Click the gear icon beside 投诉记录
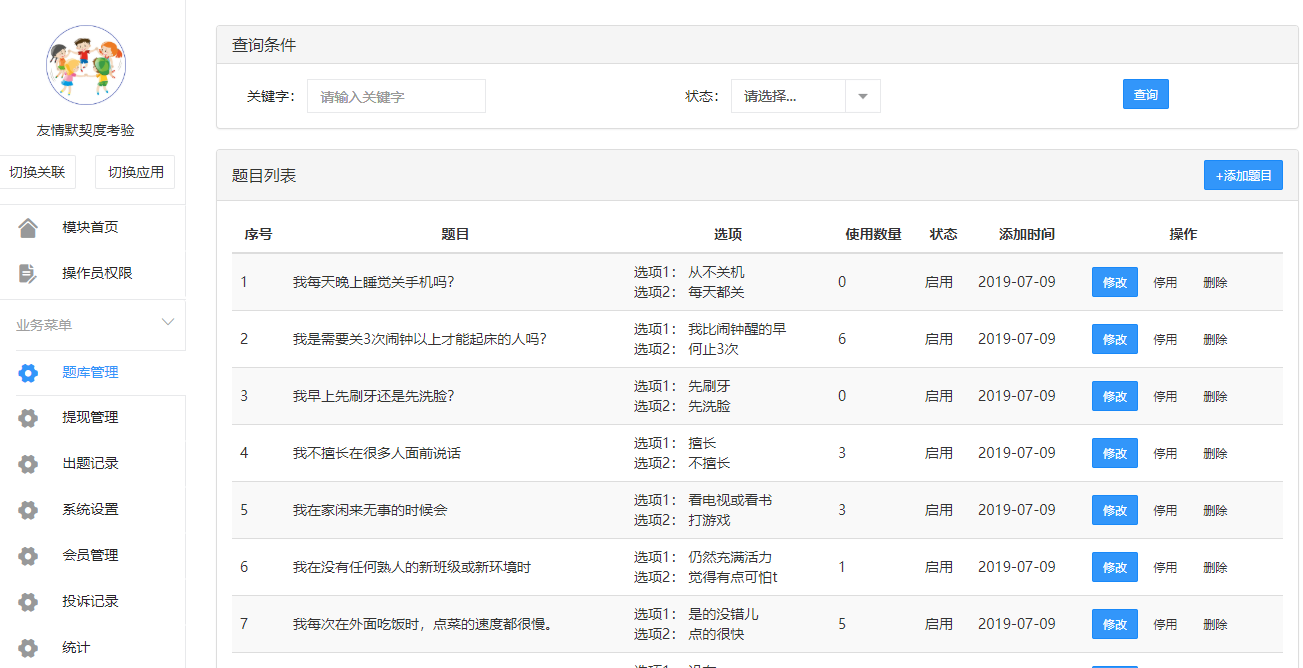Viewport: 1303px width, 668px height. (x=28, y=602)
